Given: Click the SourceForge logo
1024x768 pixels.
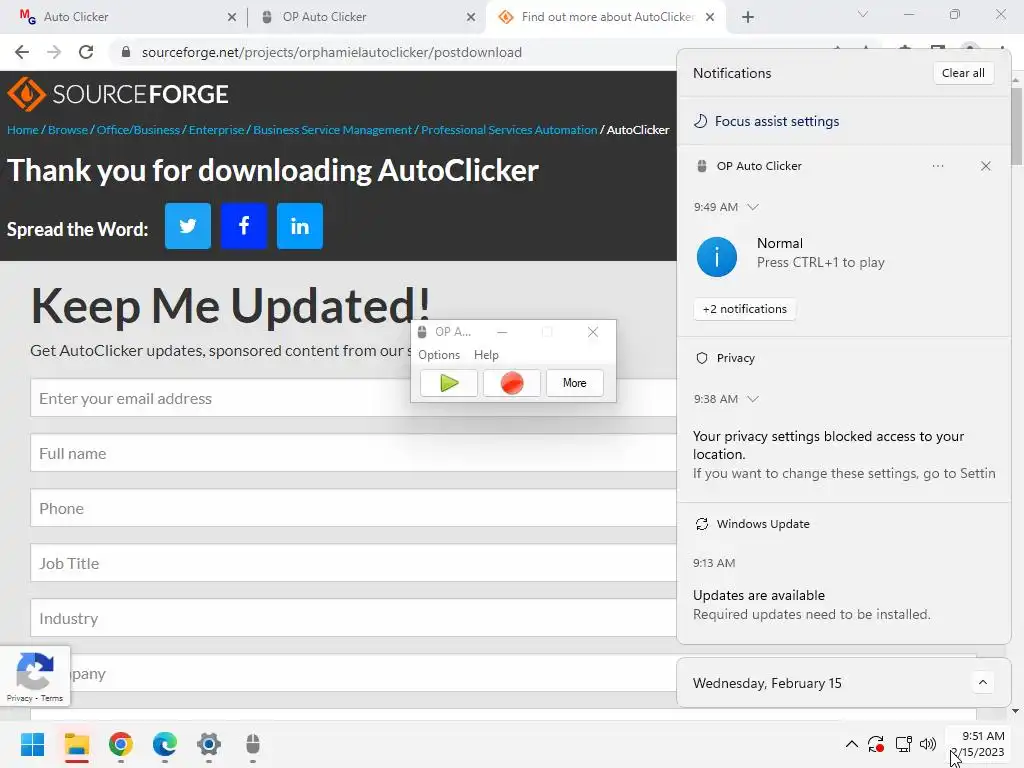Looking at the screenshot, I should [x=118, y=94].
